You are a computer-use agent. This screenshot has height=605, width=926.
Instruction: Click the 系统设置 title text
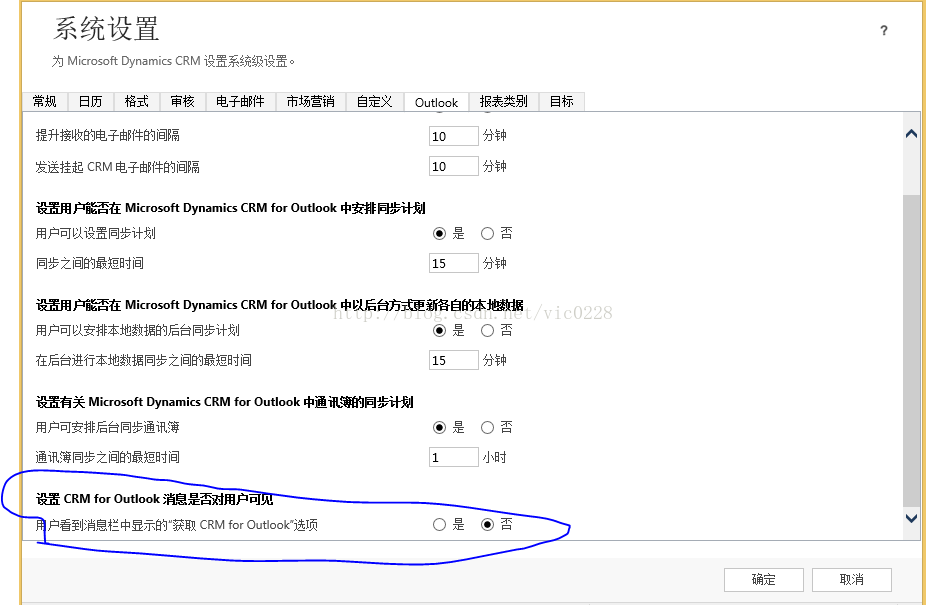tap(106, 28)
